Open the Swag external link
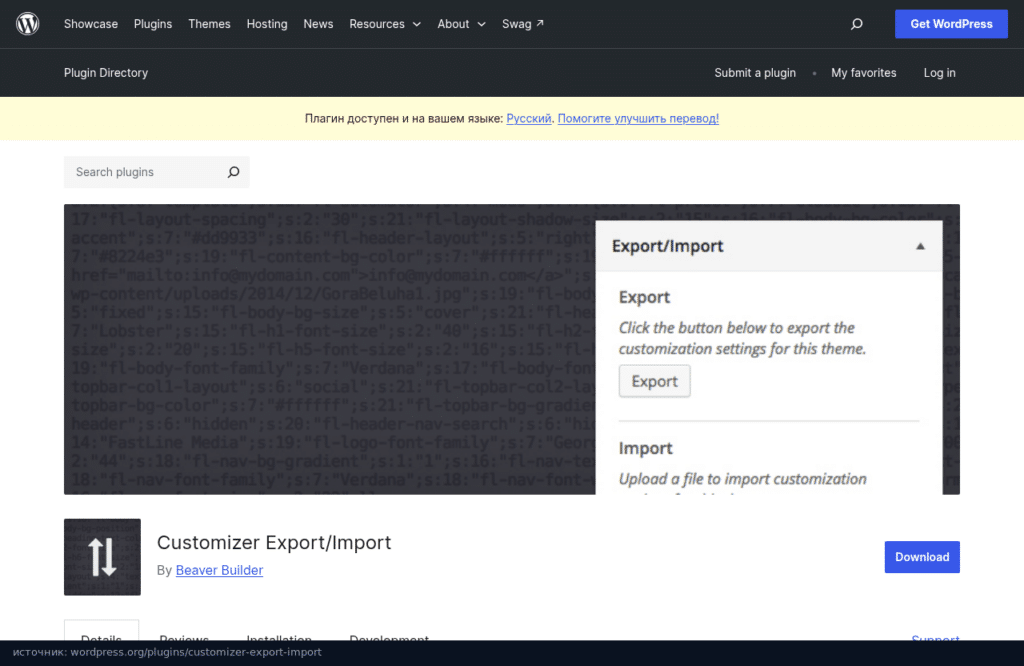The height and width of the screenshot is (666, 1024). coord(522,24)
